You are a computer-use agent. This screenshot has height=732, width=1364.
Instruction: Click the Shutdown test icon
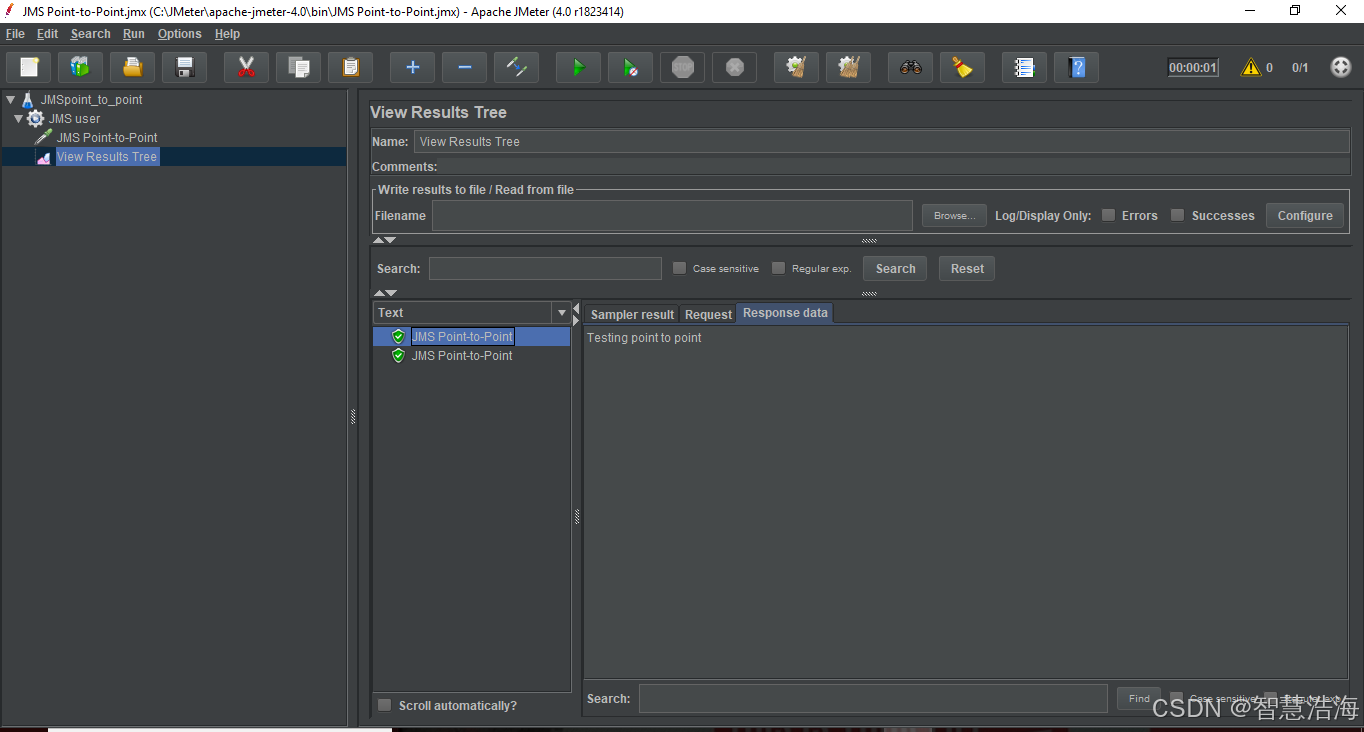coord(735,67)
